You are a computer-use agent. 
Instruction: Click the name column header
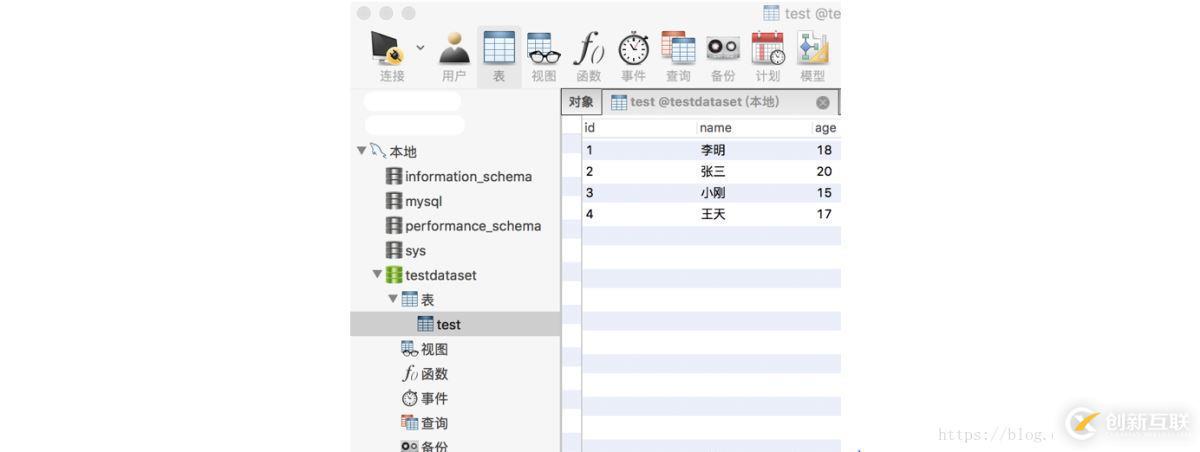point(754,128)
